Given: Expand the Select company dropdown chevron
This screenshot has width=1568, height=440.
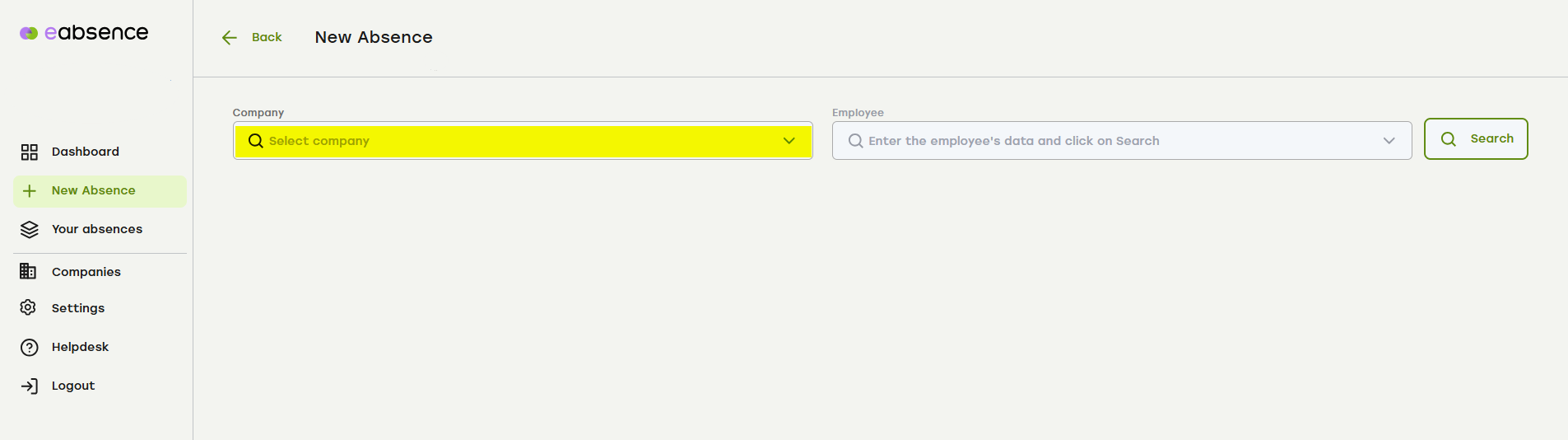Looking at the screenshot, I should click(x=789, y=141).
